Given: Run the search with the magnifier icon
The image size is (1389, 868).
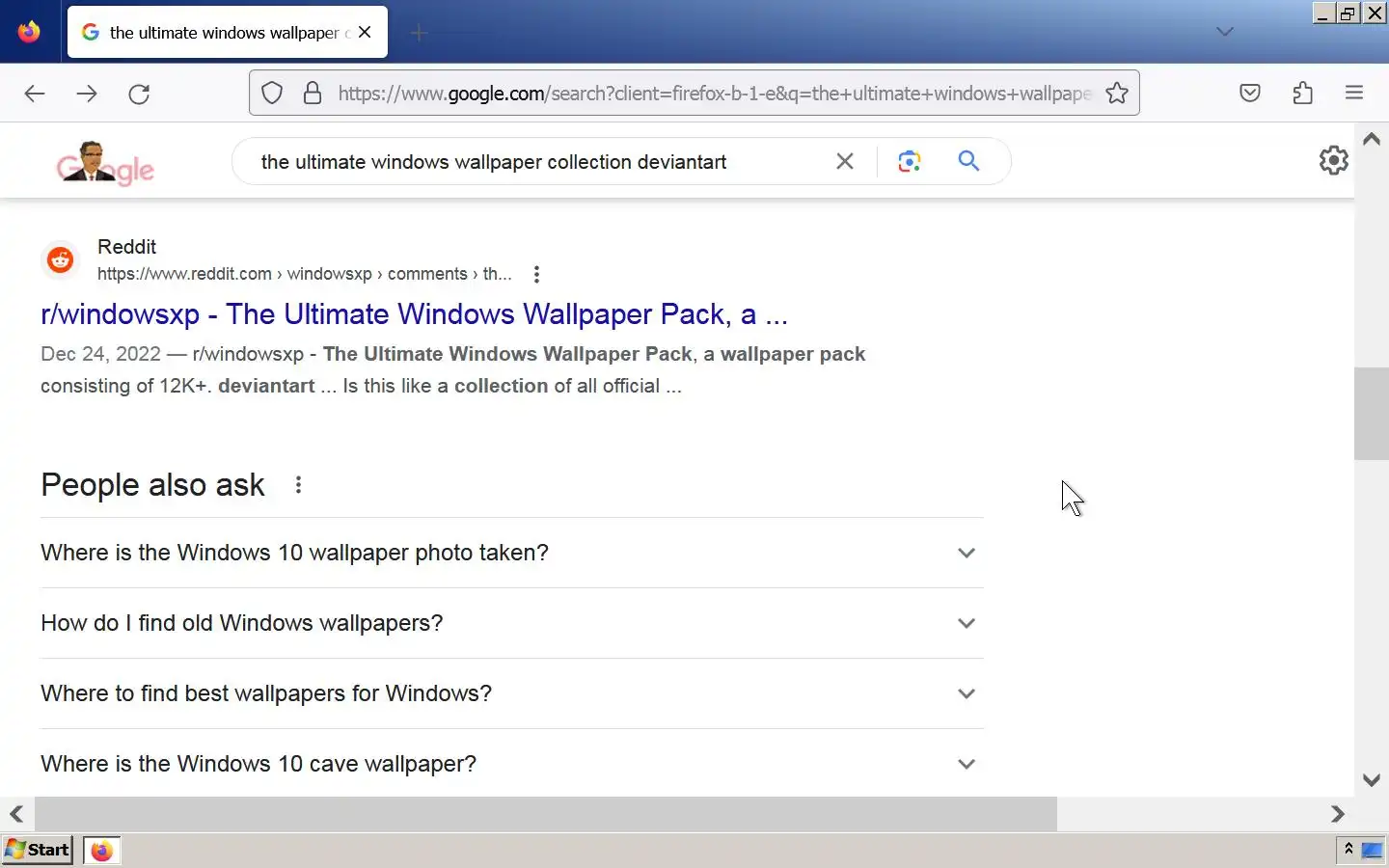Looking at the screenshot, I should coord(969,161).
